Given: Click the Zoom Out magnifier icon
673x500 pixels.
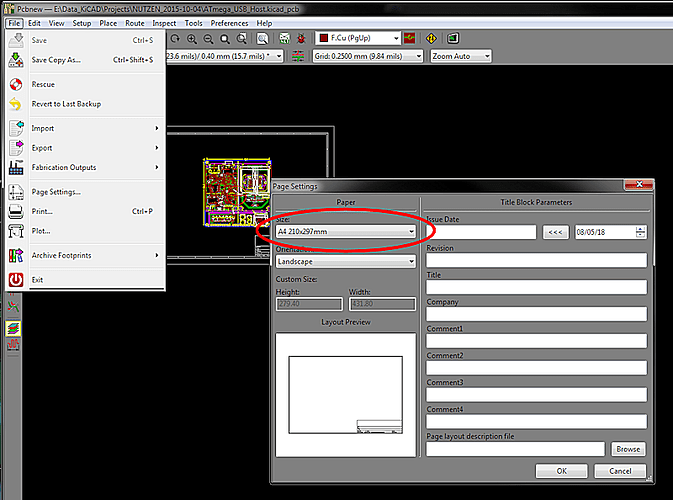Looking at the screenshot, I should 208,39.
